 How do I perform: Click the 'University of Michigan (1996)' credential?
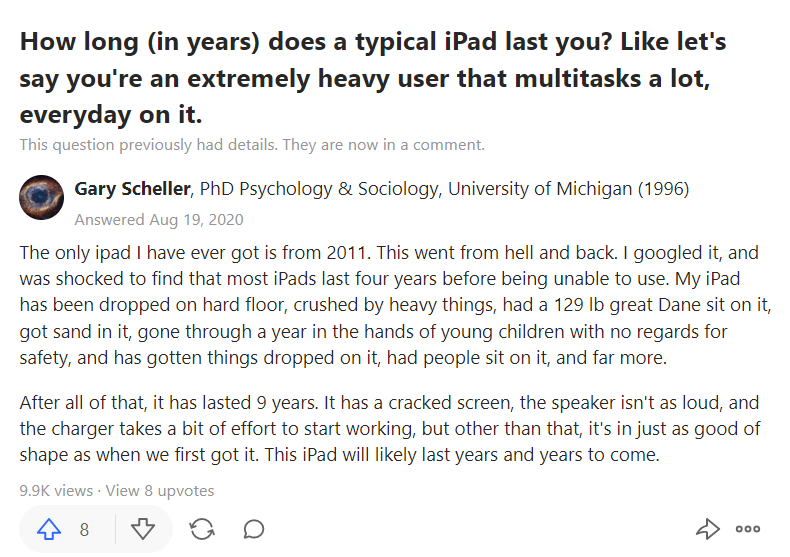[568, 189]
